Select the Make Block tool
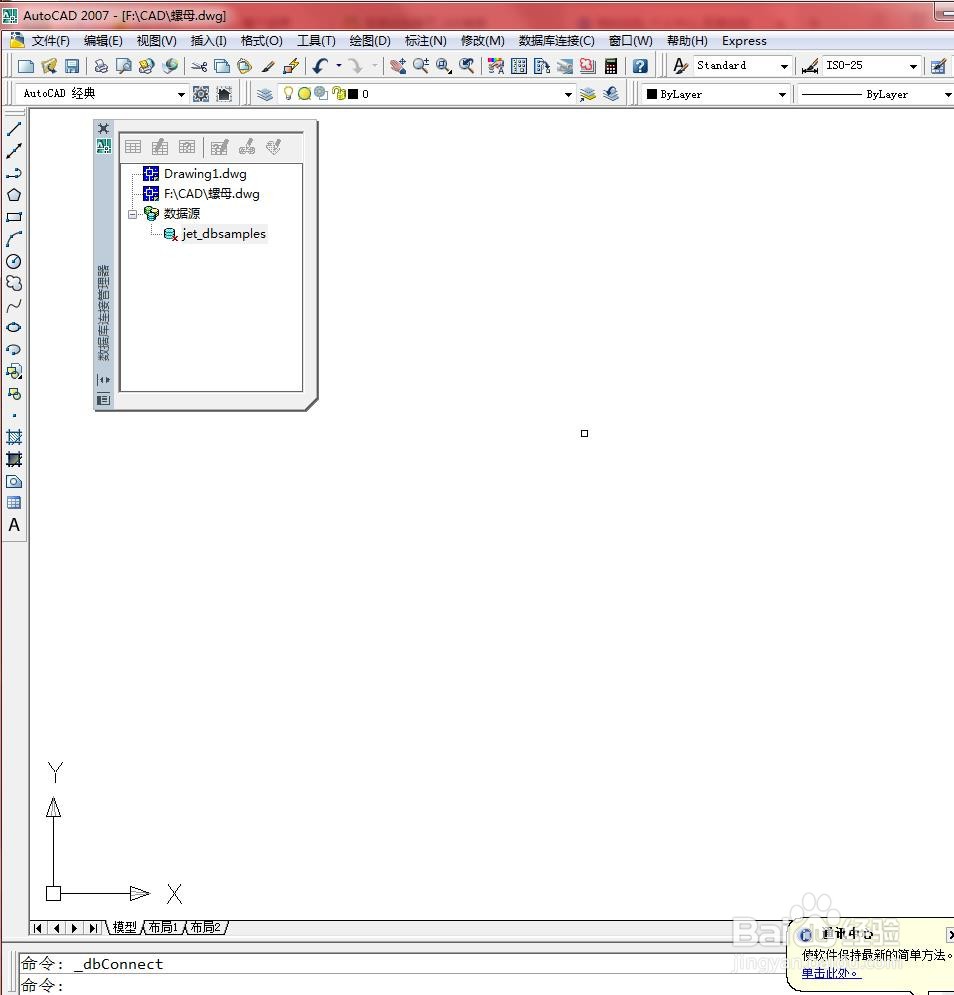954x995 pixels. pyautogui.click(x=14, y=393)
